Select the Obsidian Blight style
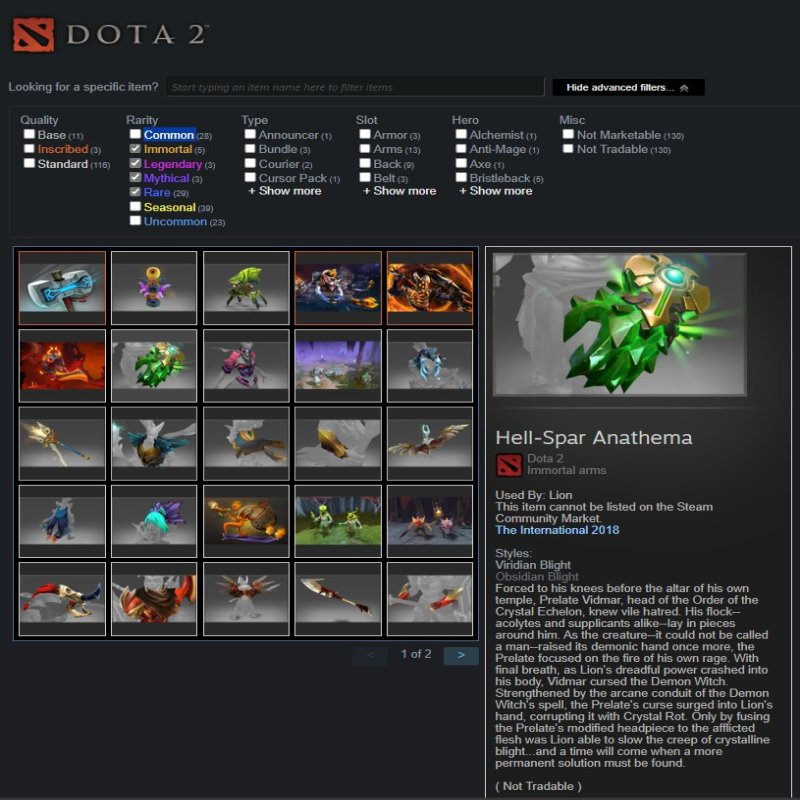The height and width of the screenshot is (800, 800). (x=537, y=577)
